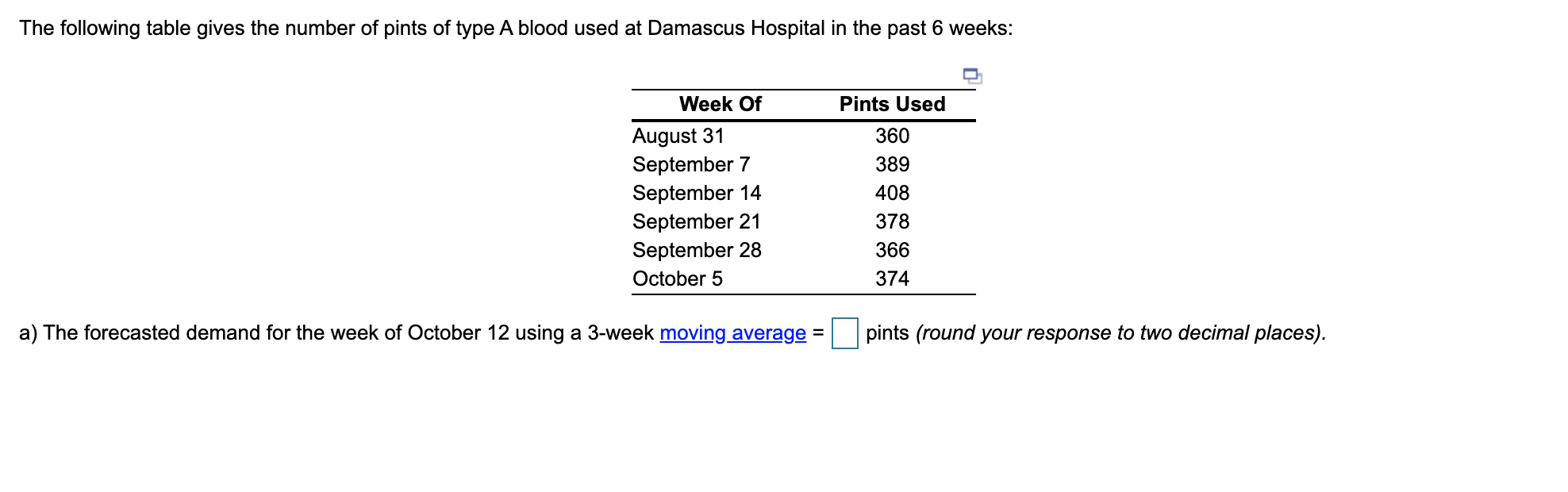
Task: Click the table pop-out icon
Action: coord(972,76)
